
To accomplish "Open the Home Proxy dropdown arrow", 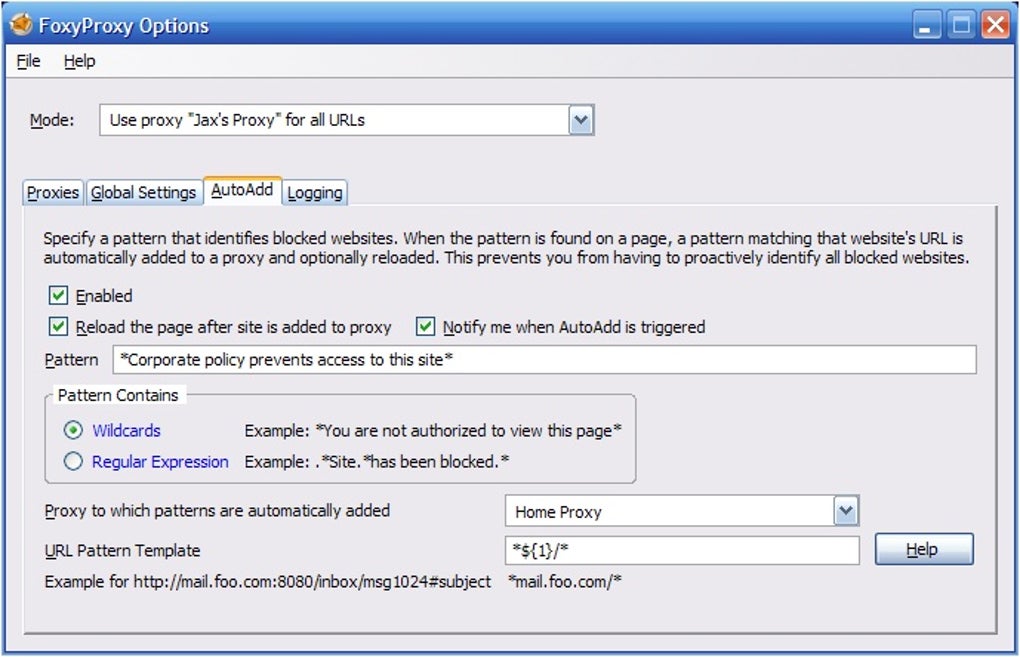I will point(846,511).
